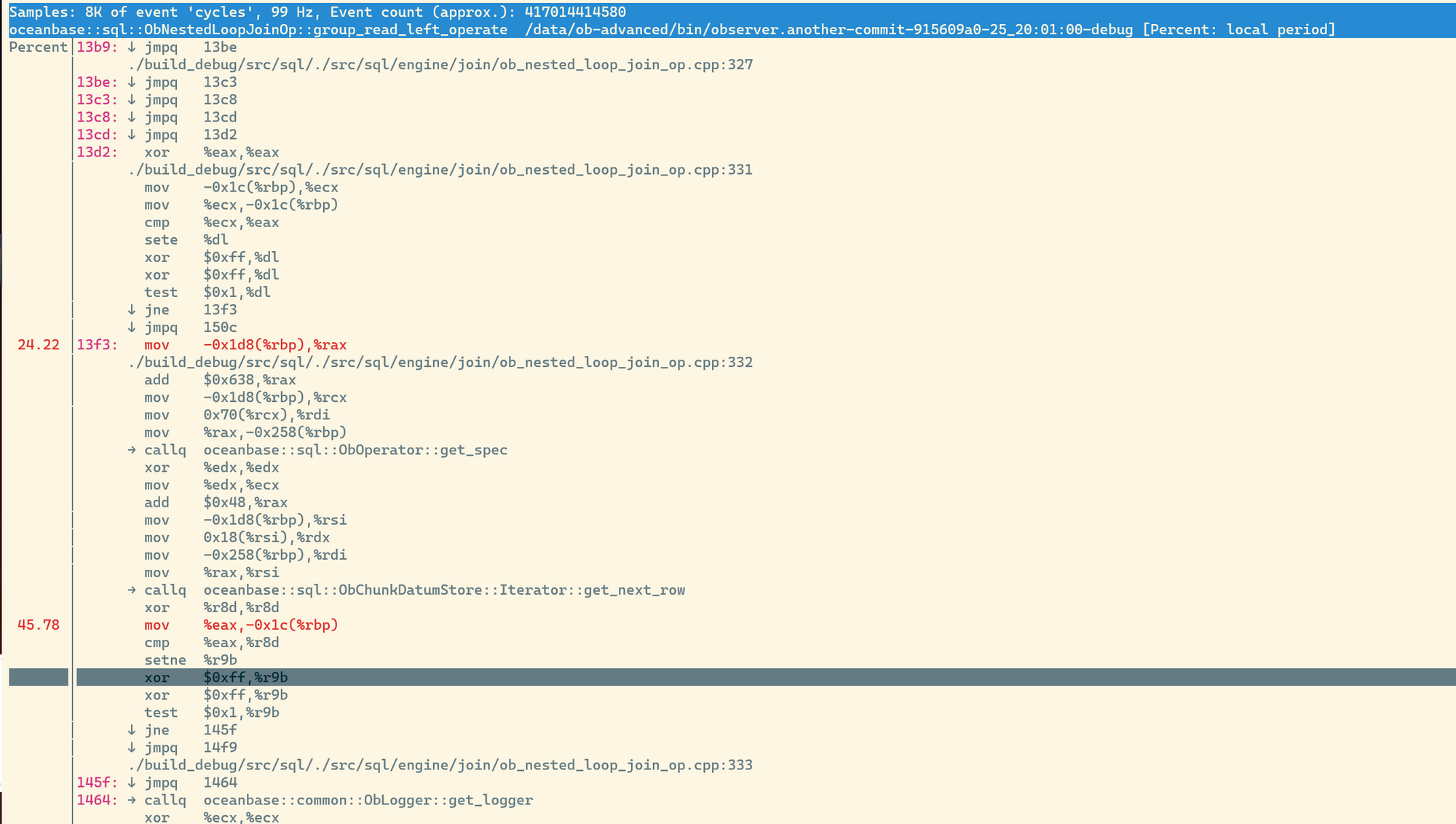The image size is (1456, 824).
Task: Select the 'jne 13f3' jump line
Action: tap(182, 309)
